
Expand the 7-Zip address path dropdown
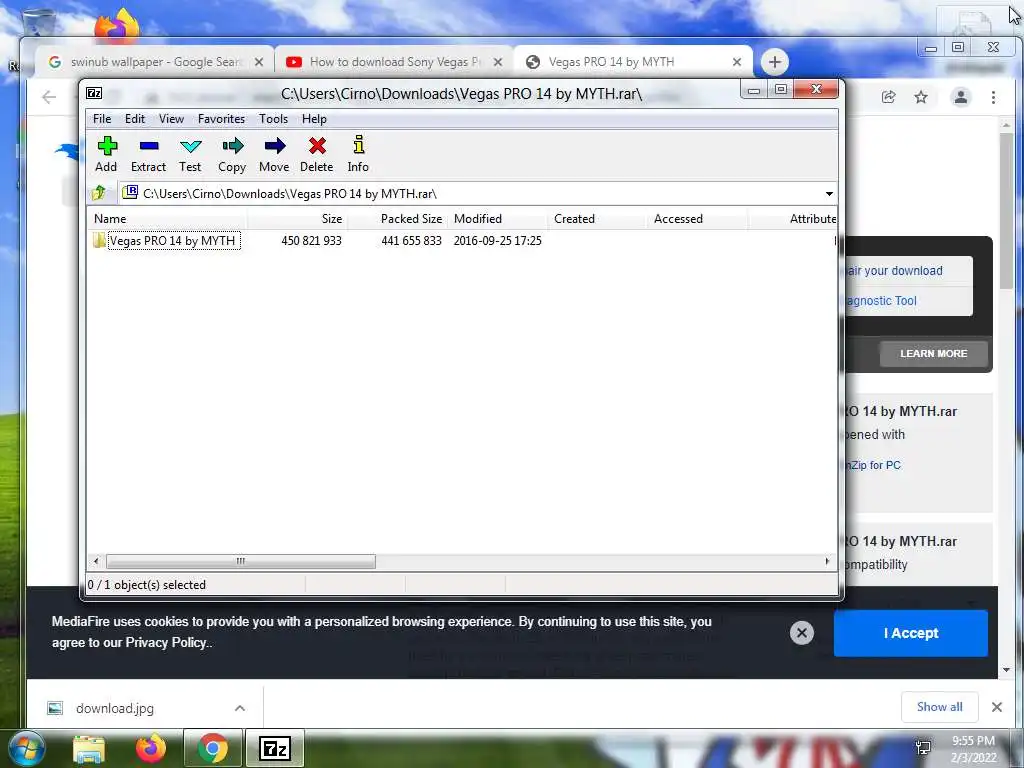coord(829,193)
